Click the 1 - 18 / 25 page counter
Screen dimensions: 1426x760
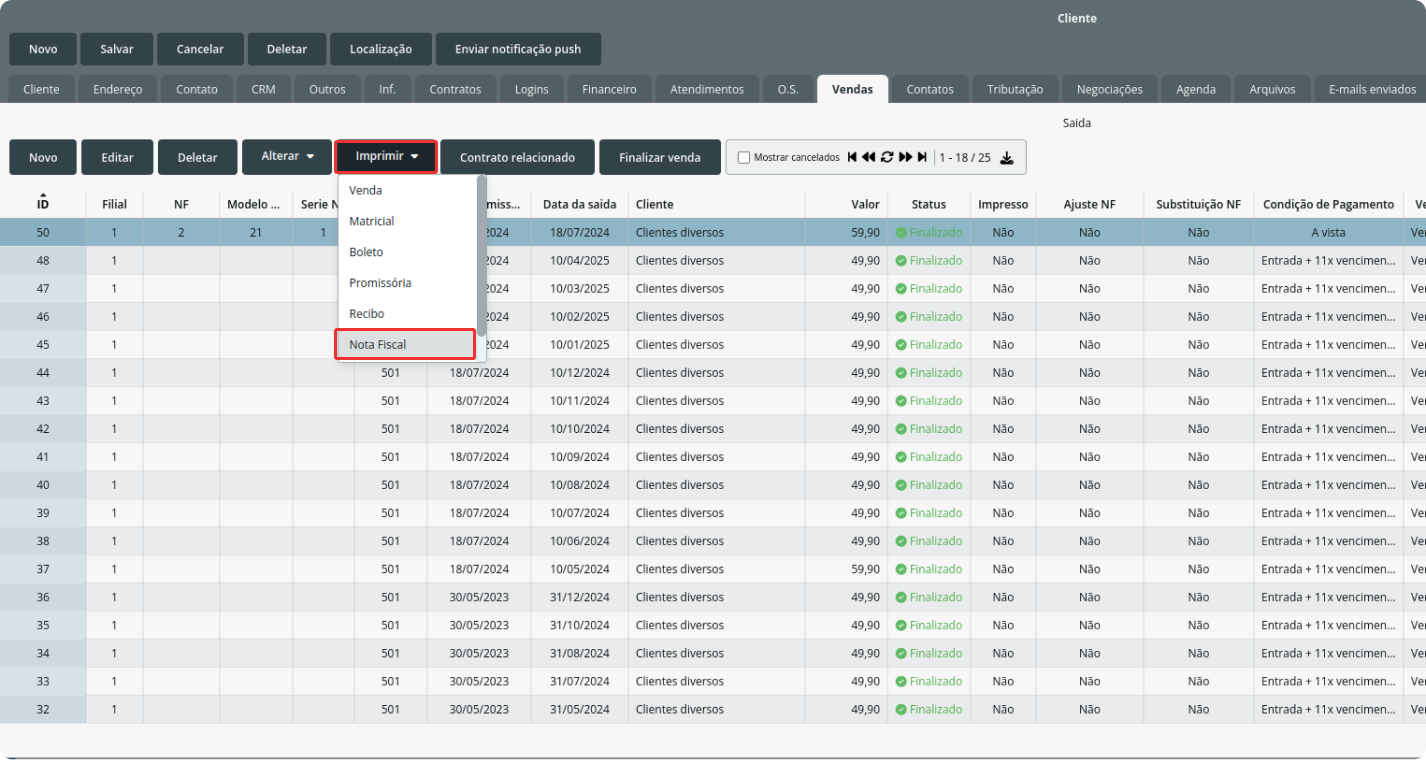point(965,157)
